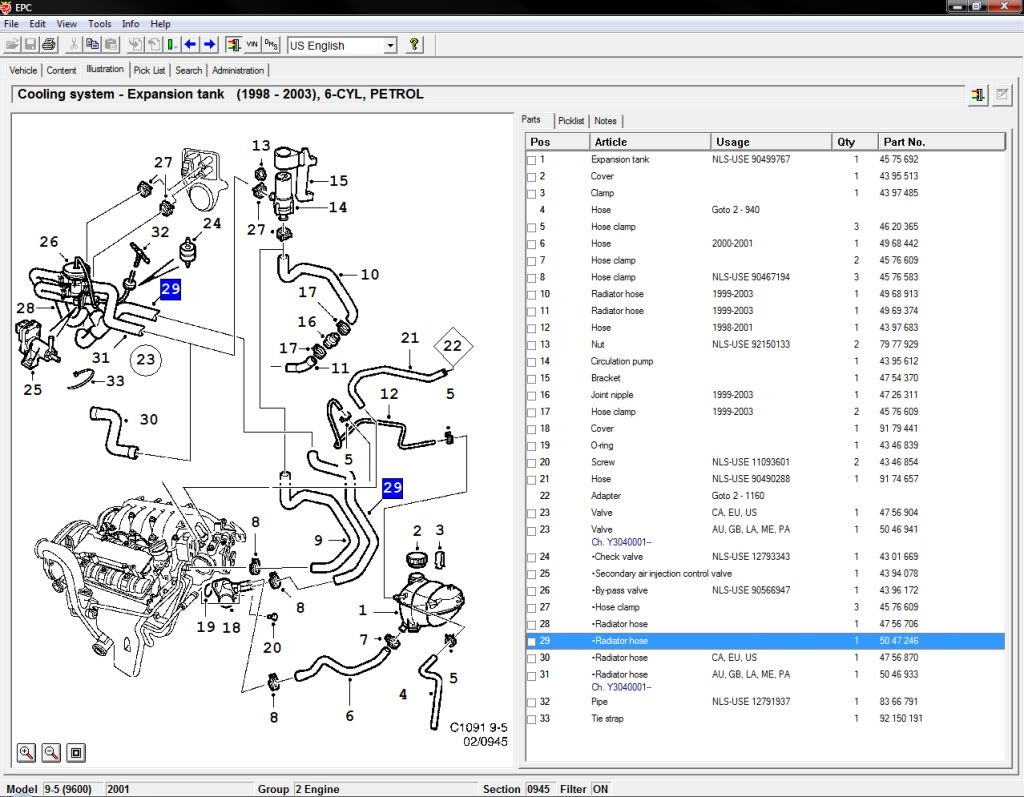Viewport: 1024px width, 797px height.
Task: Tick the checkbox for Circulation pump, position 14
Action: (x=532, y=362)
